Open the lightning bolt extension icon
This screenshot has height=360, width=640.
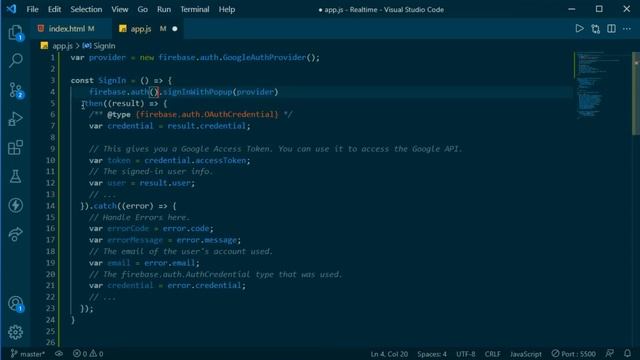[x=16, y=205]
